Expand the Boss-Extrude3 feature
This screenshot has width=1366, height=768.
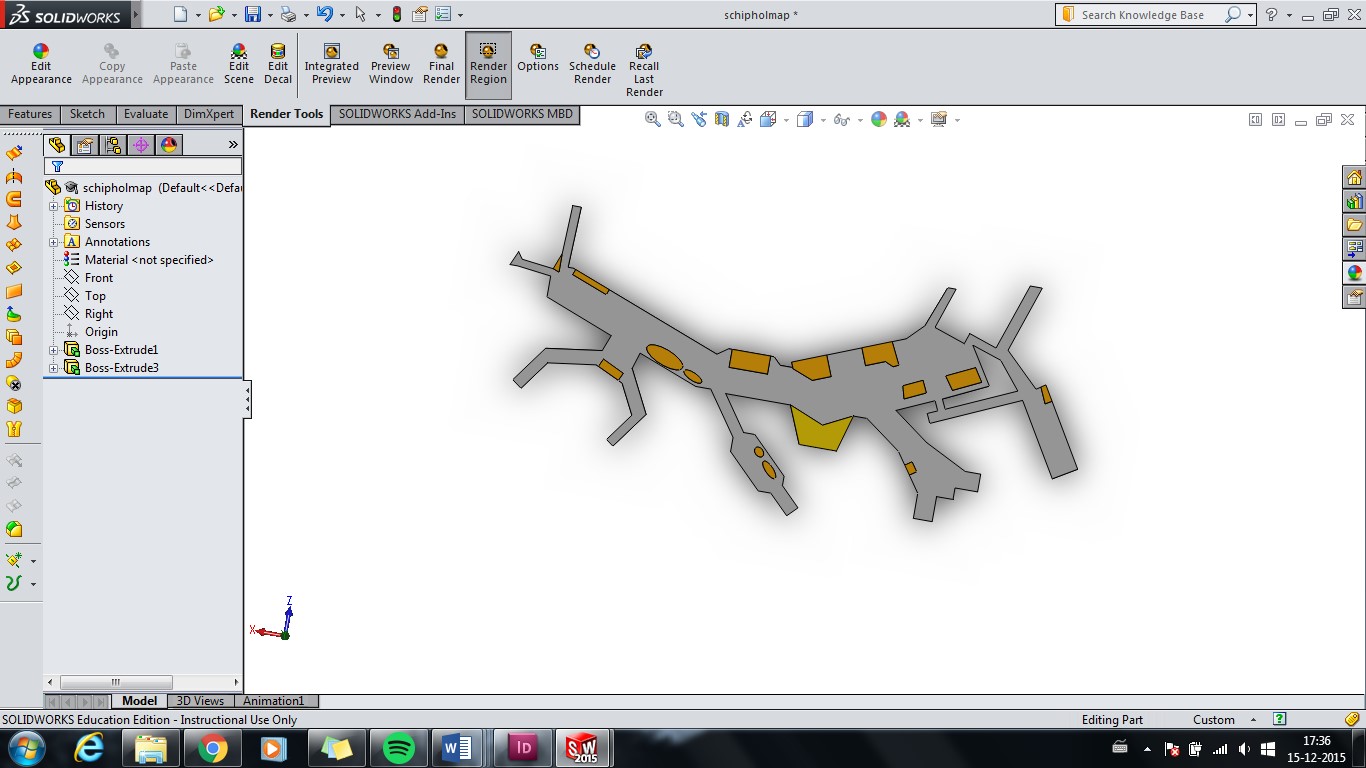54,368
